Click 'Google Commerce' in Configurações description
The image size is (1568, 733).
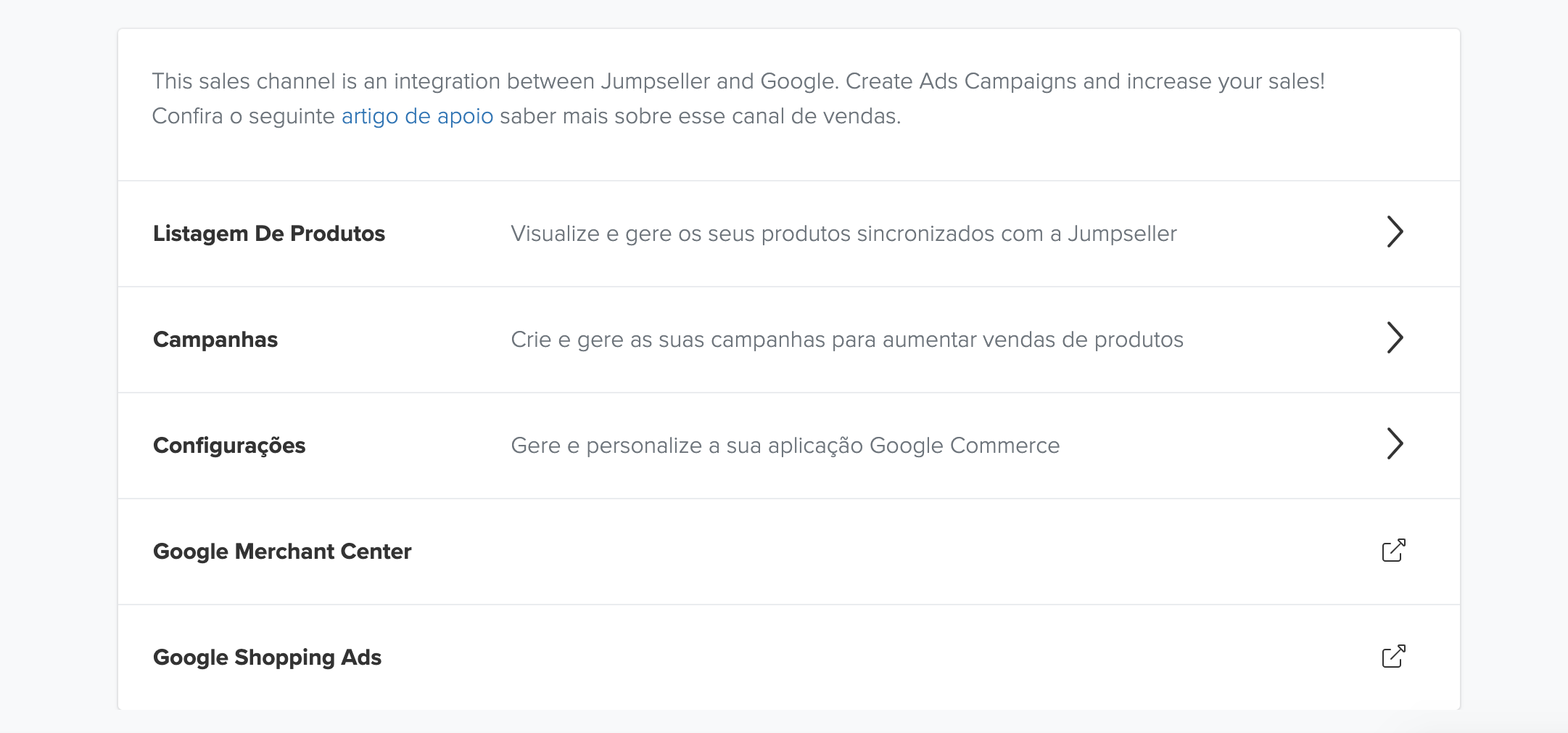(965, 446)
